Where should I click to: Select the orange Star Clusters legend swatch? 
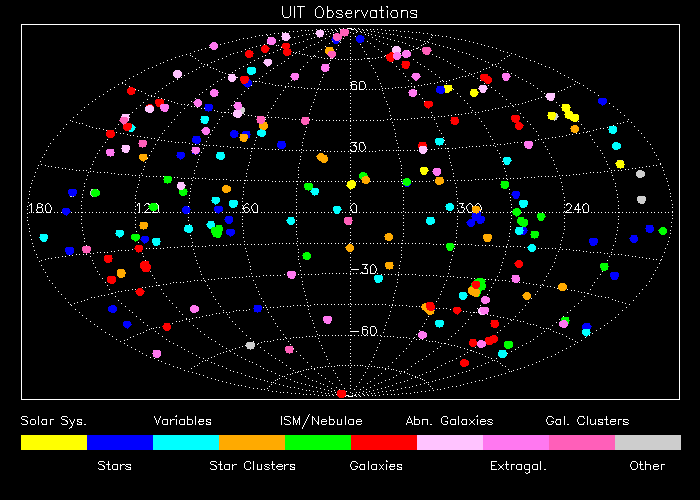252,442
